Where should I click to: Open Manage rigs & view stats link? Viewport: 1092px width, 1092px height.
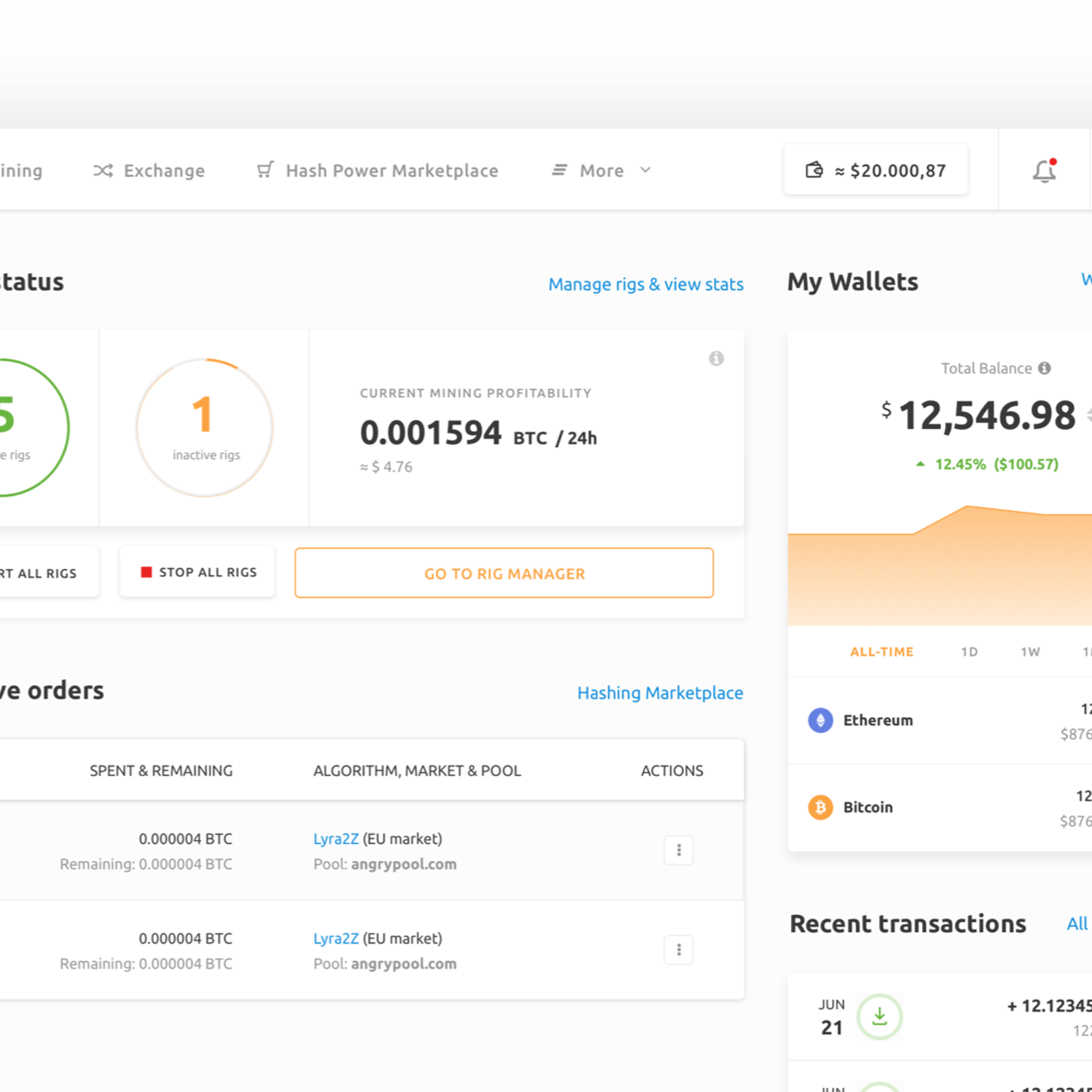(x=646, y=284)
